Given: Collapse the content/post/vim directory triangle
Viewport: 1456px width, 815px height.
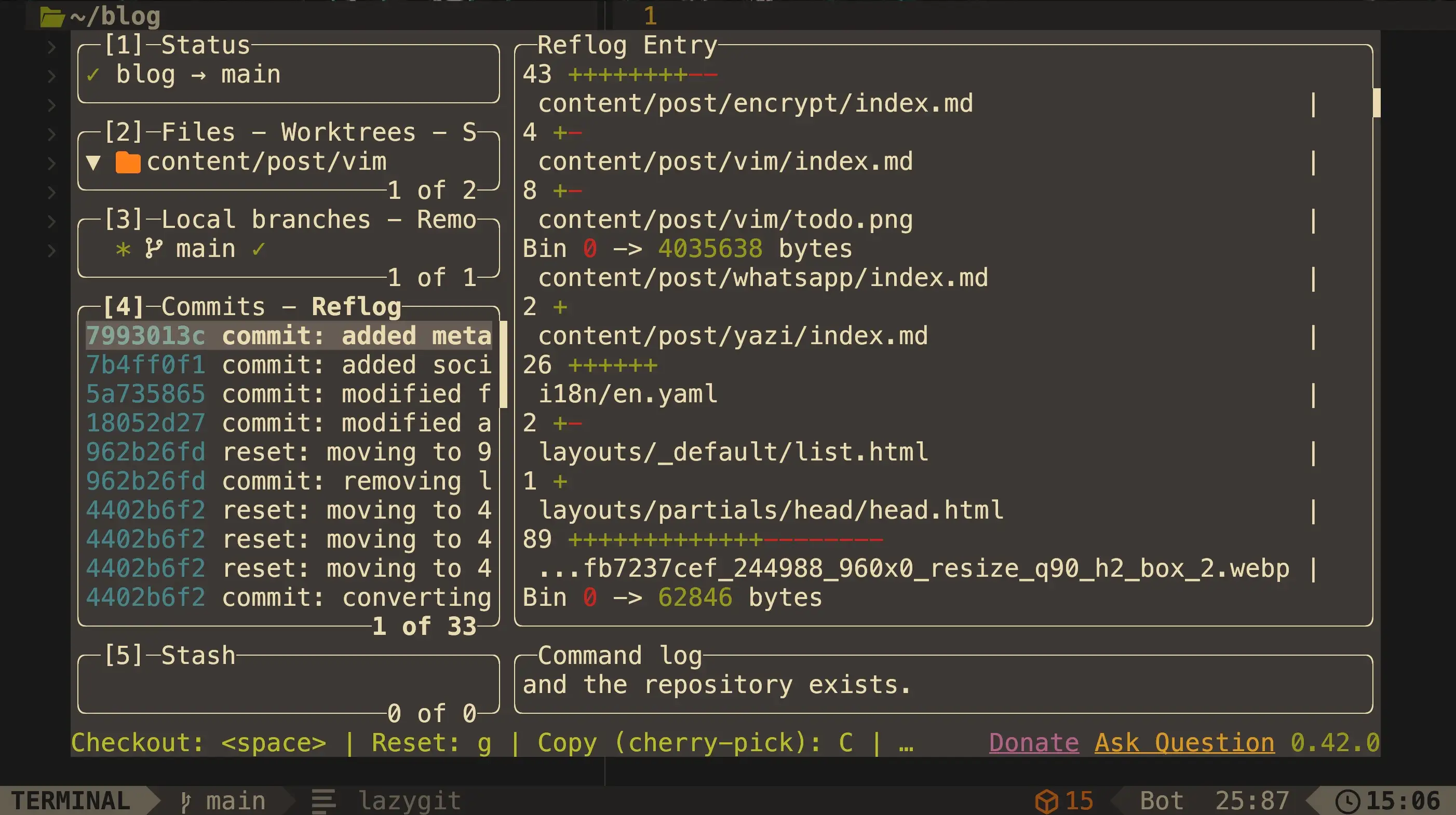Looking at the screenshot, I should click(x=94, y=163).
